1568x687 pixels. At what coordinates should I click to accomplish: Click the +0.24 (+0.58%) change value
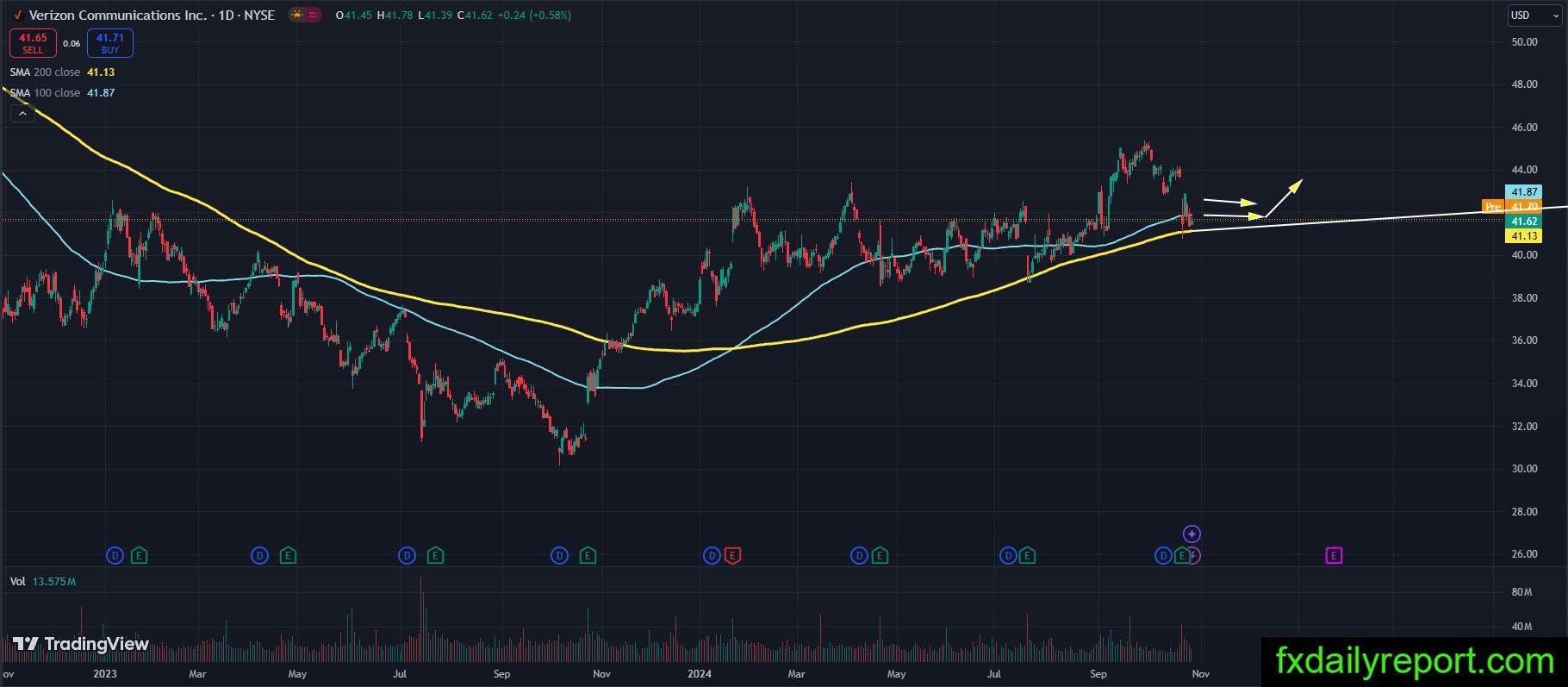click(x=534, y=15)
